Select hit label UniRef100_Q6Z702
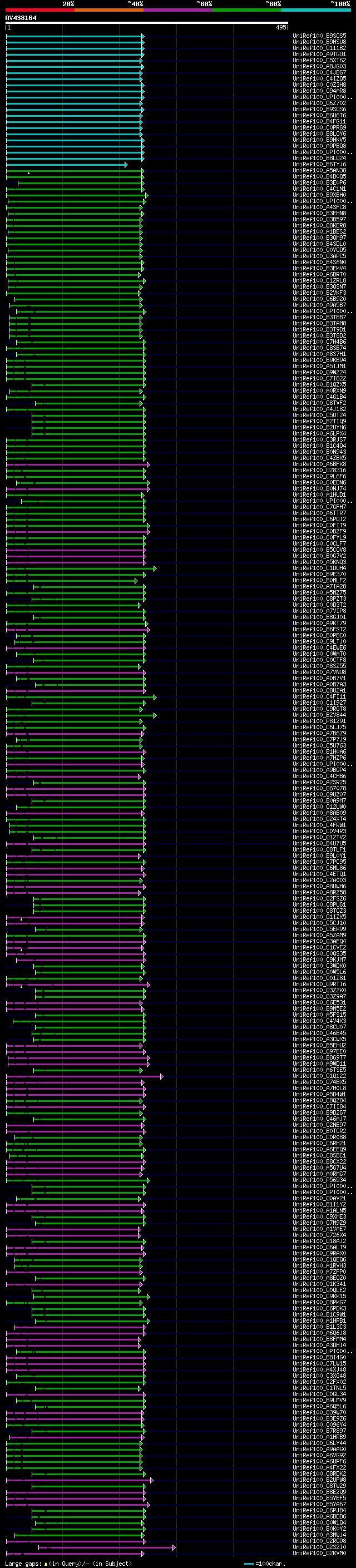 [319, 103]
